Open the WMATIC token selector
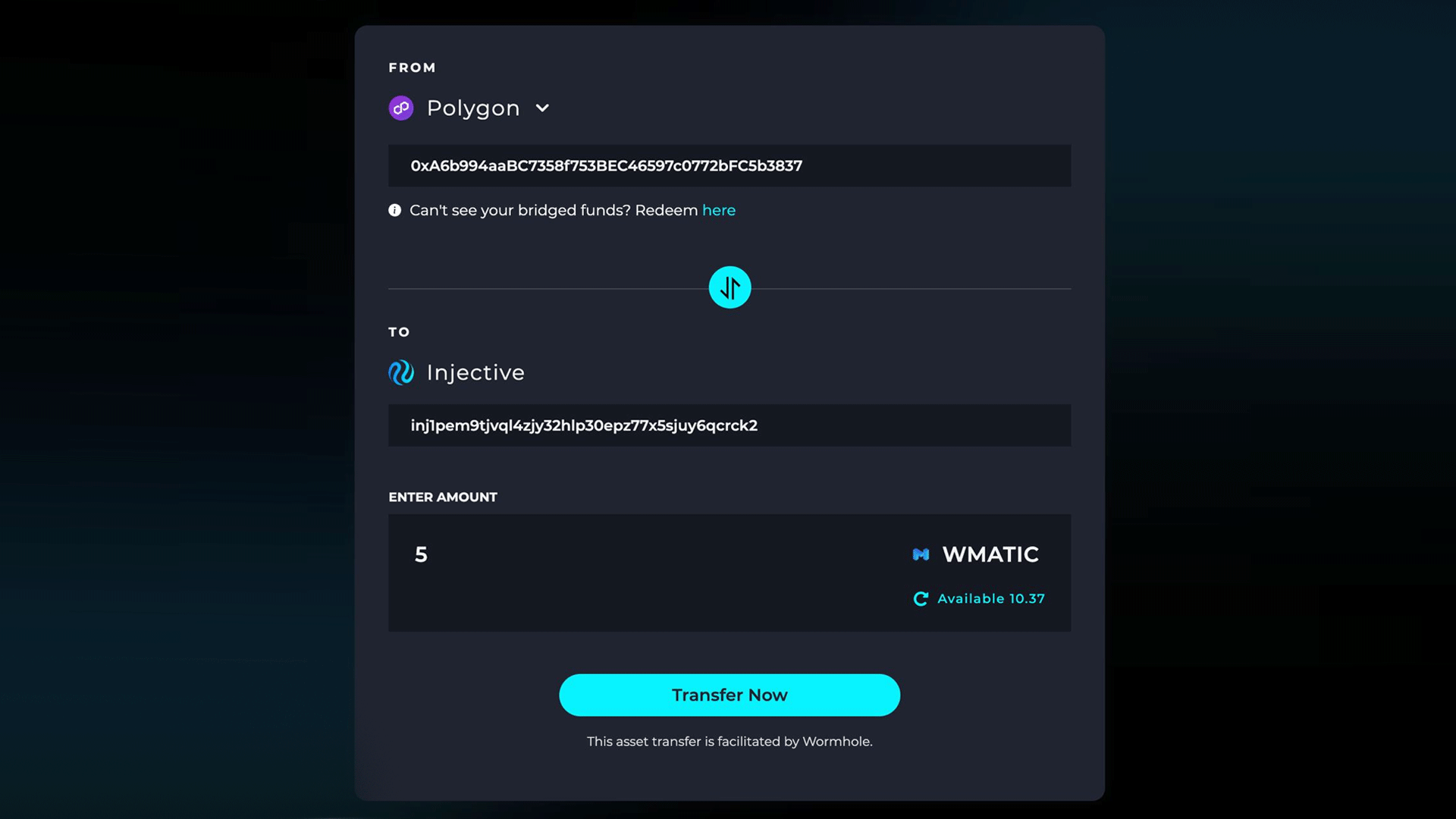 976,554
